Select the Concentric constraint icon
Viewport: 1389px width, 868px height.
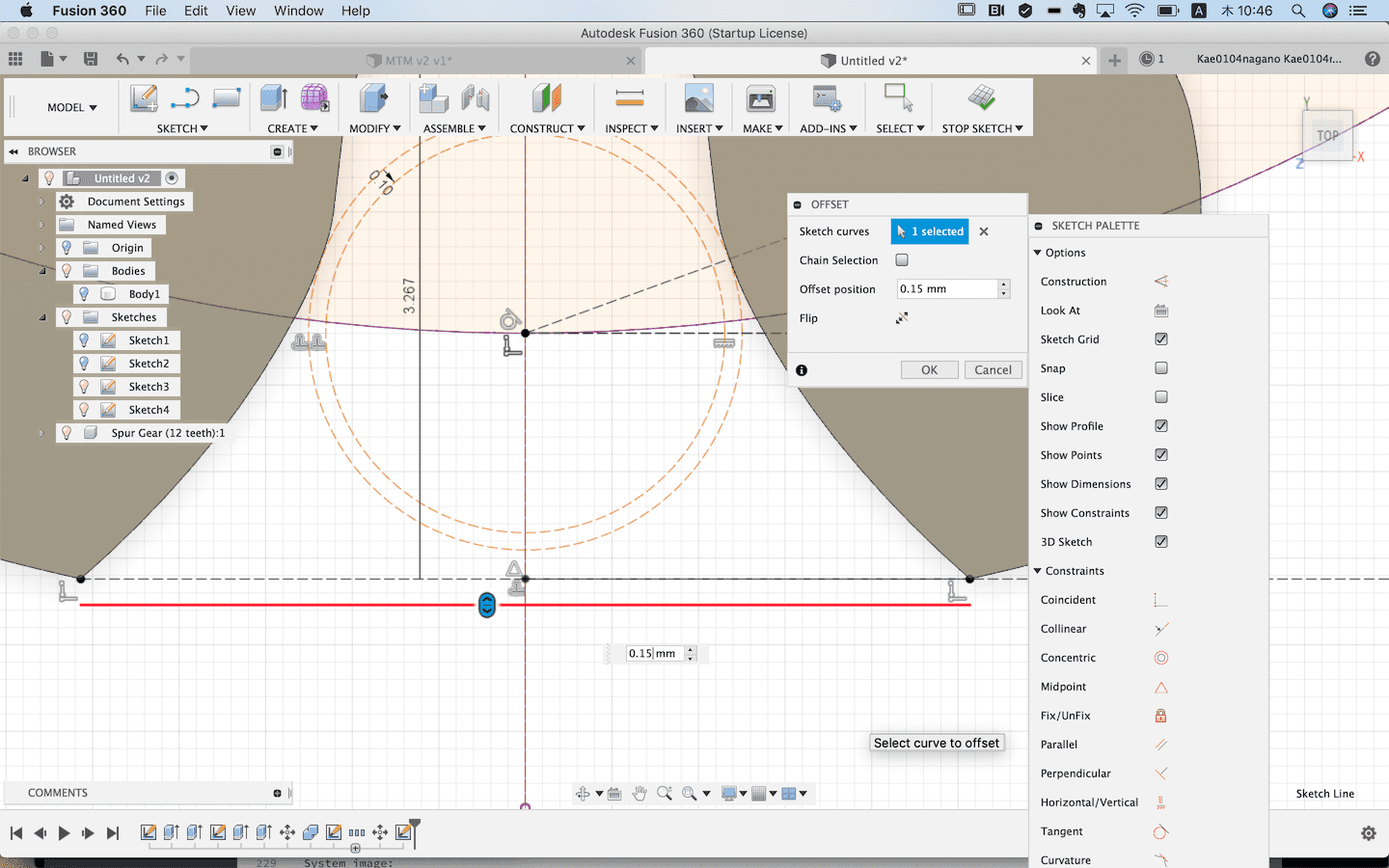coord(1161,658)
